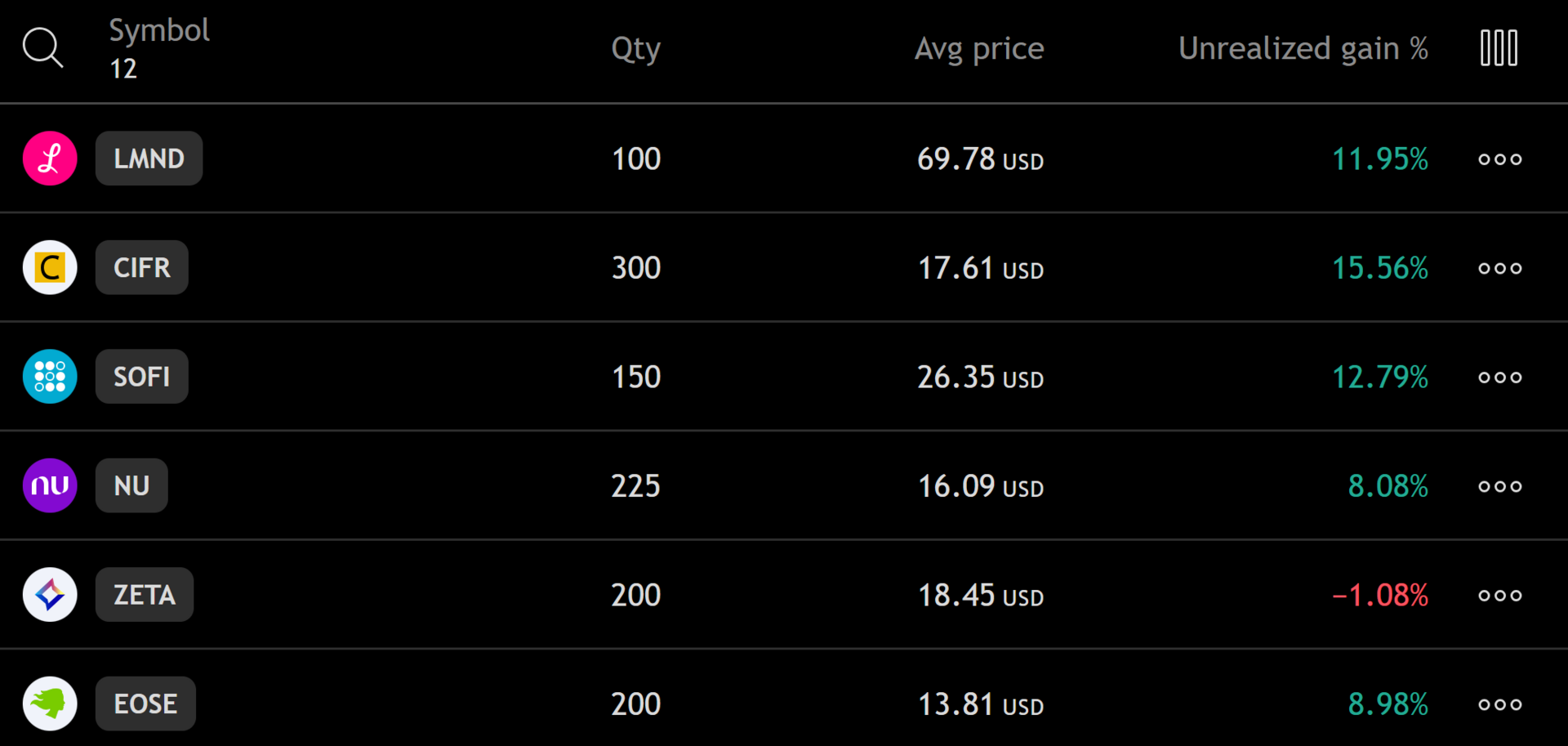This screenshot has width=1568, height=746.
Task: Click the Nubank purple logo
Action: 50,485
